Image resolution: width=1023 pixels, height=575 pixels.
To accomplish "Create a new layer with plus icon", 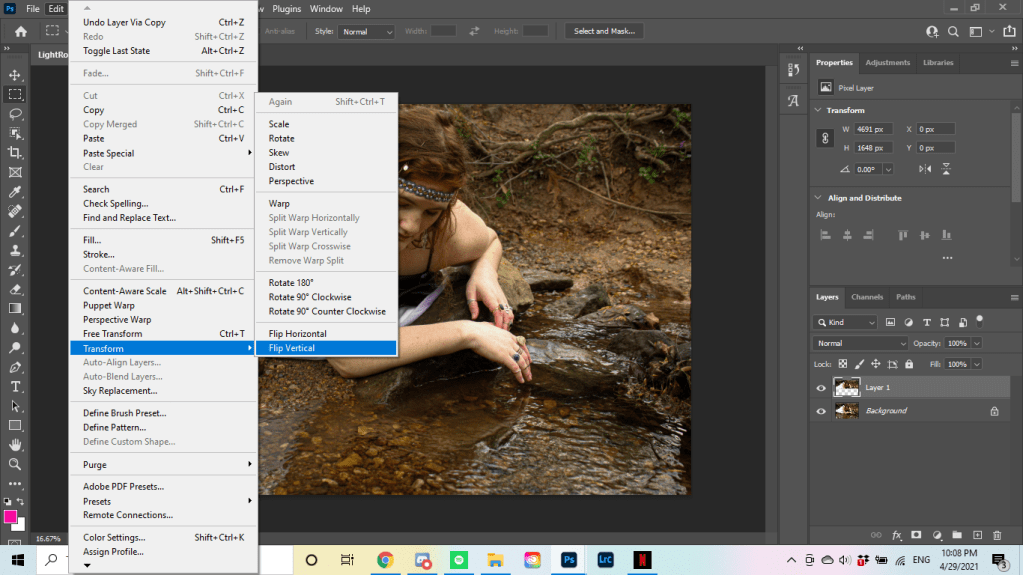I will pyautogui.click(x=977, y=535).
